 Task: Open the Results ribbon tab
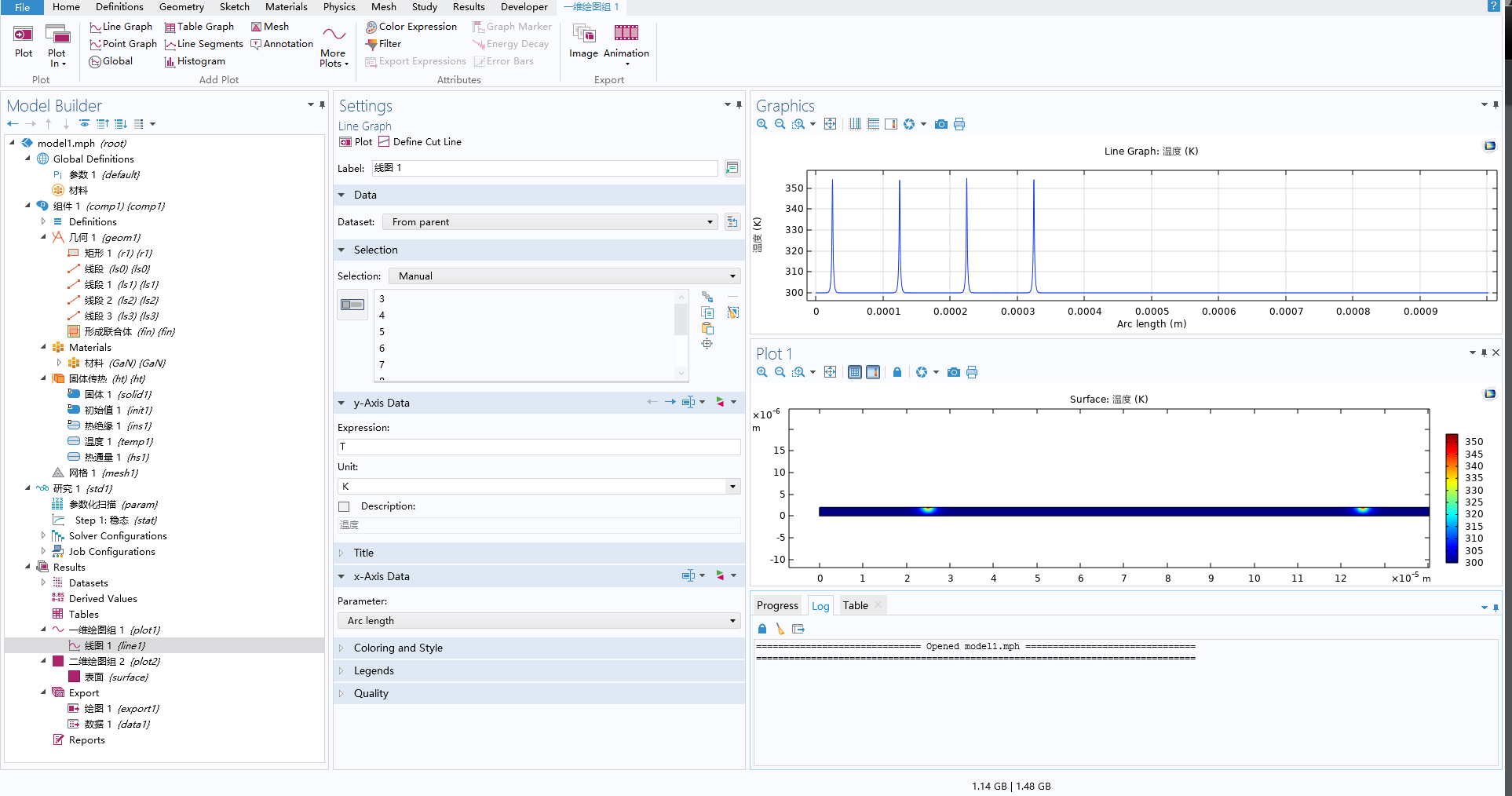point(469,7)
